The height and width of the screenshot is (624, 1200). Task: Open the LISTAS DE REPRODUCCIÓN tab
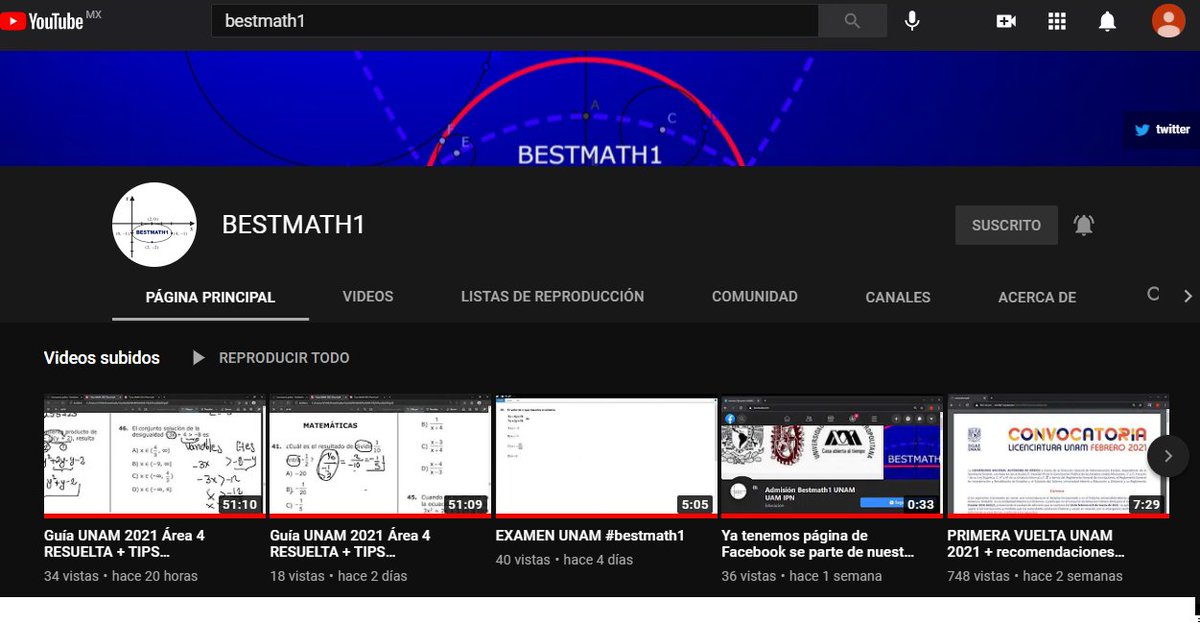click(552, 297)
